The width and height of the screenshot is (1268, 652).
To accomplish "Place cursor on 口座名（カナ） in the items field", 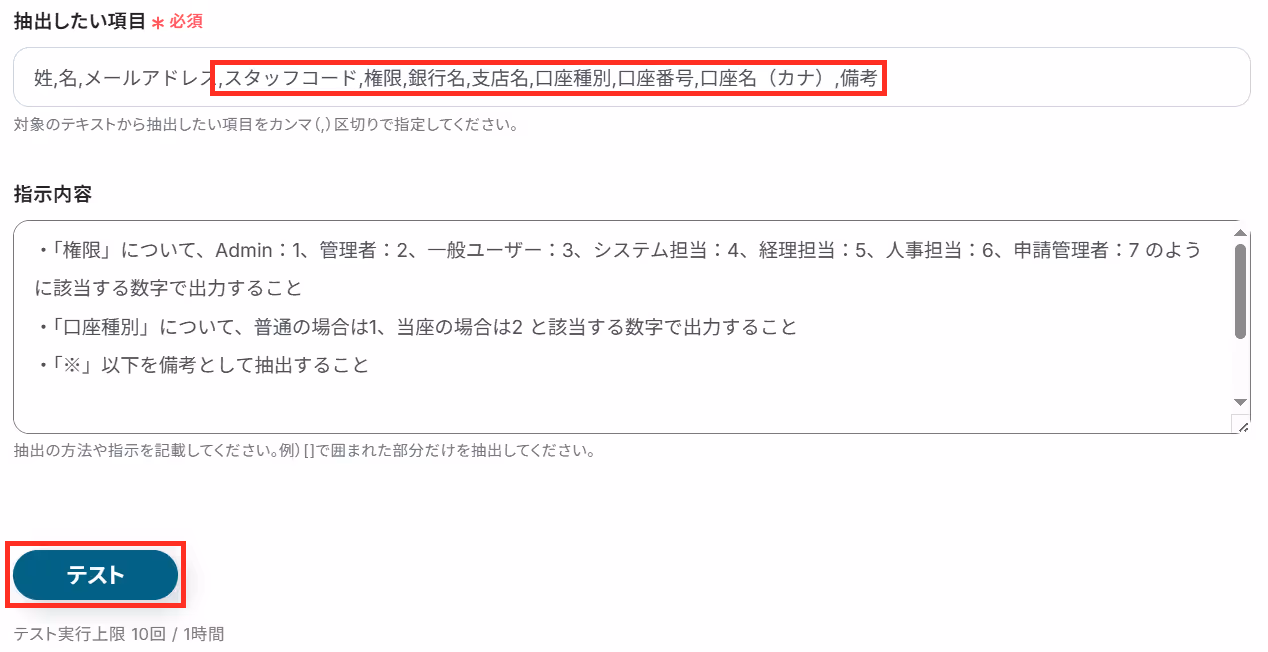I will click(x=766, y=78).
